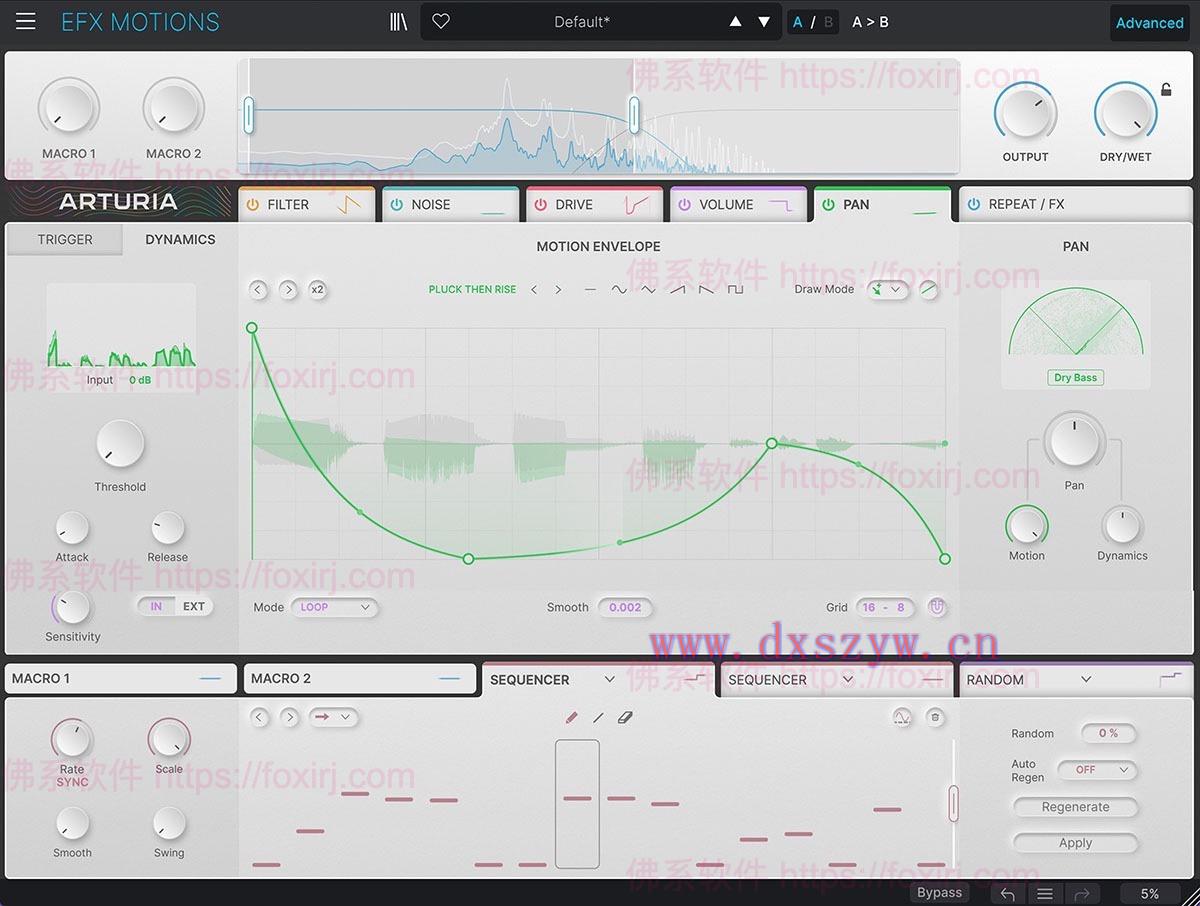Load the previous preset with up arrow
The width and height of the screenshot is (1200, 906).
(736, 22)
